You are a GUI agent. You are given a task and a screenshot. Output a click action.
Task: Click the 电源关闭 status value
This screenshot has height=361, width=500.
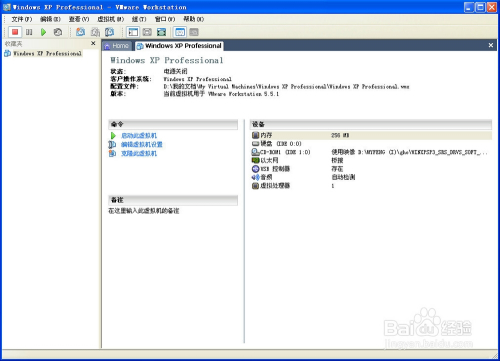click(176, 71)
